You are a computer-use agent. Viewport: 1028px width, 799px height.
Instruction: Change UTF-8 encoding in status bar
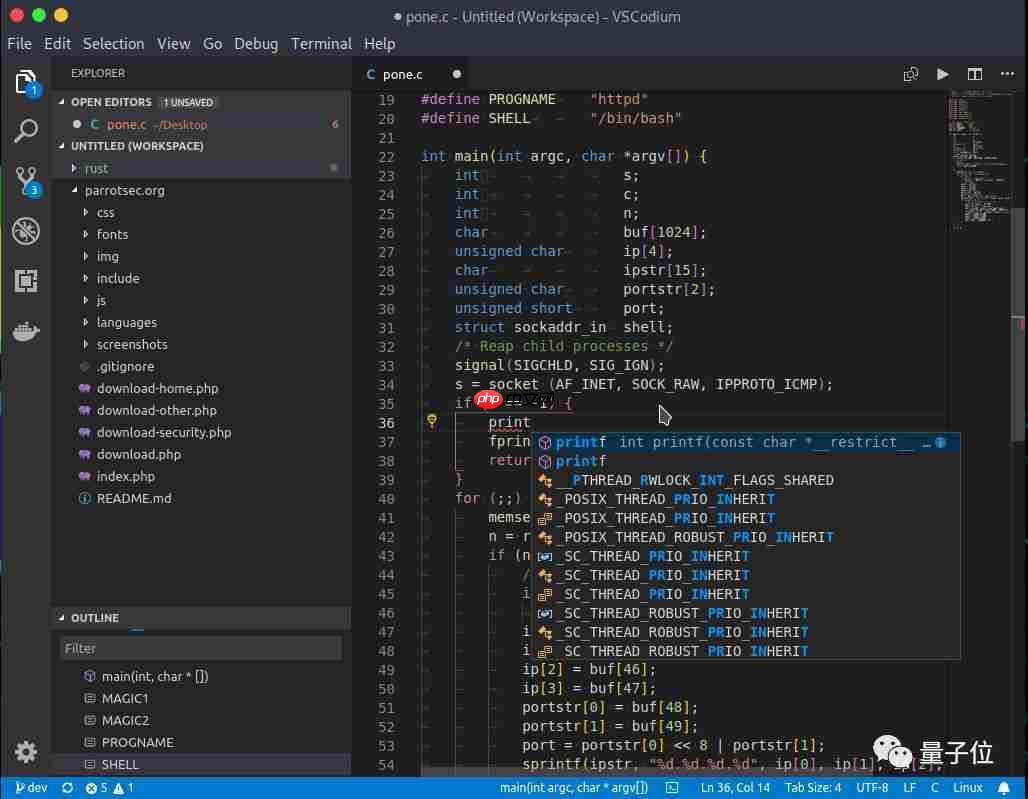872,788
